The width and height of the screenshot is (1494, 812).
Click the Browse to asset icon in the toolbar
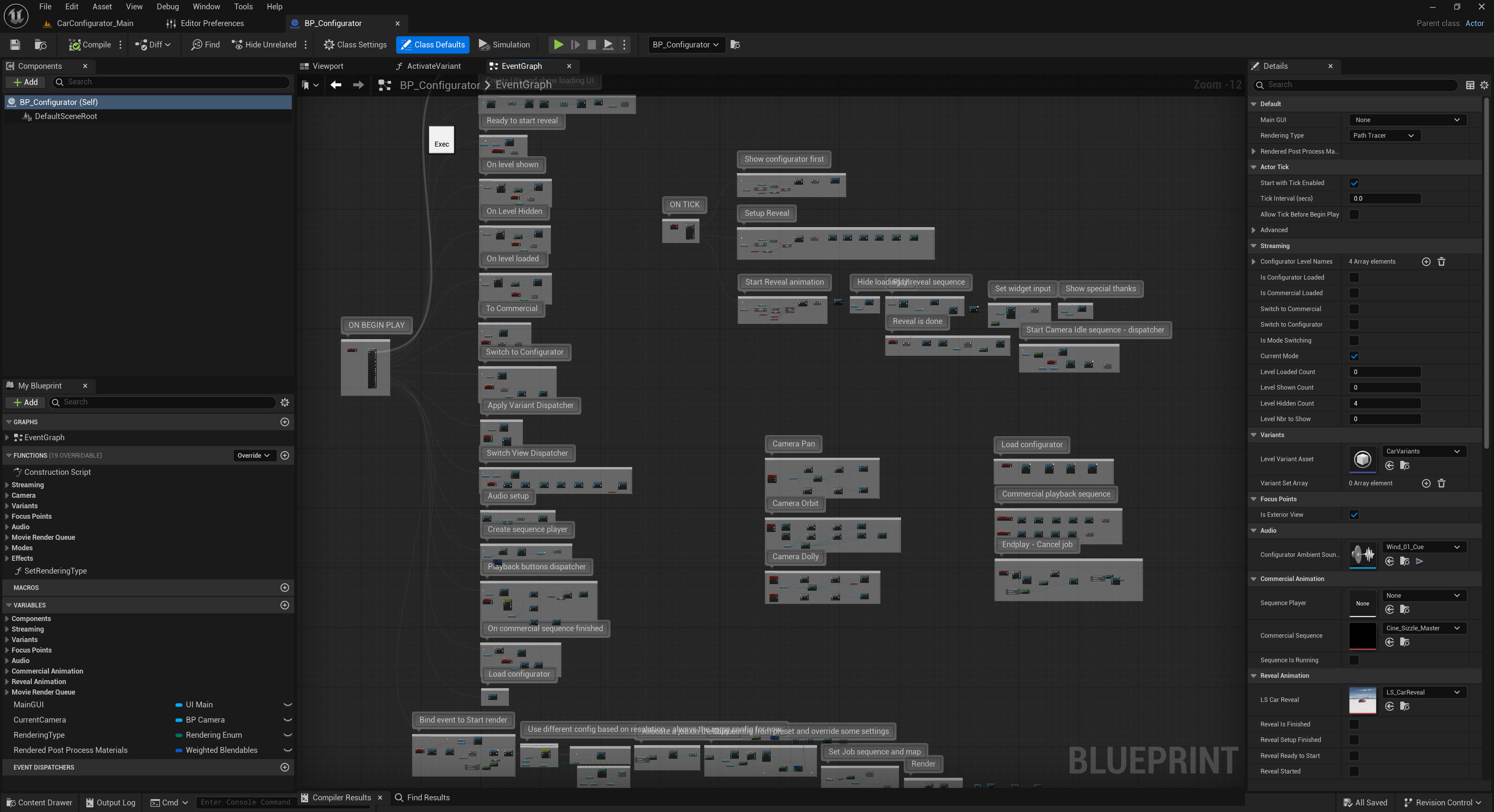point(40,45)
